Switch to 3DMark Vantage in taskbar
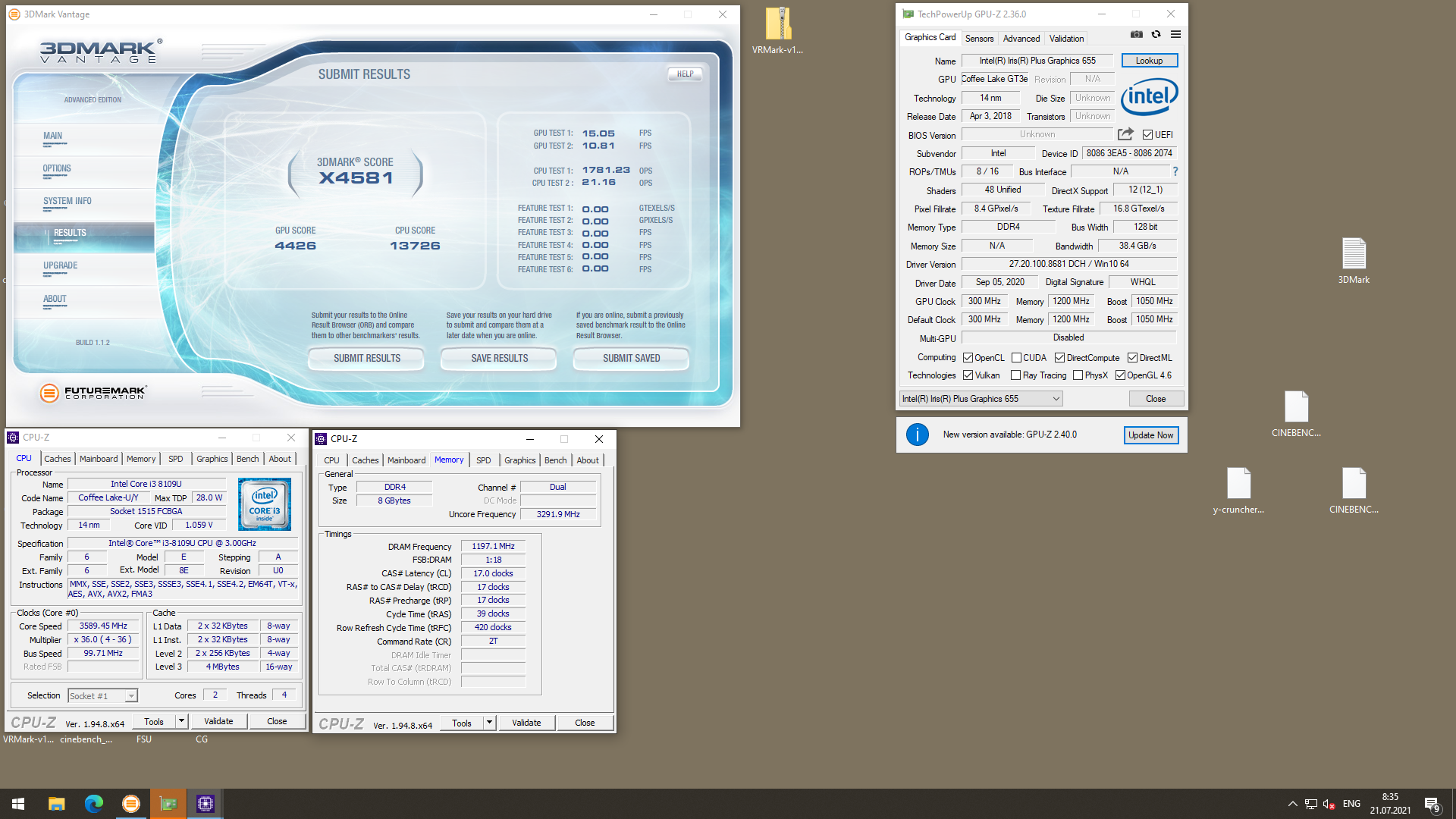This screenshot has width=1456, height=819. tap(131, 804)
